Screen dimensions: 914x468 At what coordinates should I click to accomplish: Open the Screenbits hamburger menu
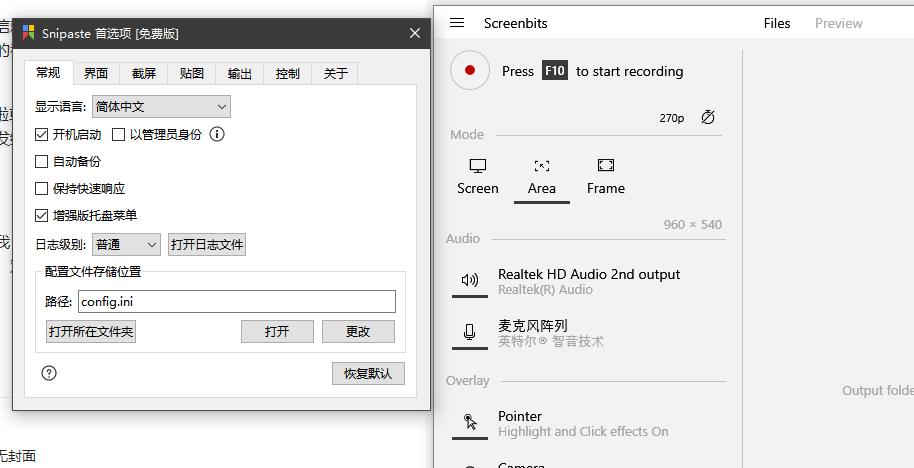point(458,23)
